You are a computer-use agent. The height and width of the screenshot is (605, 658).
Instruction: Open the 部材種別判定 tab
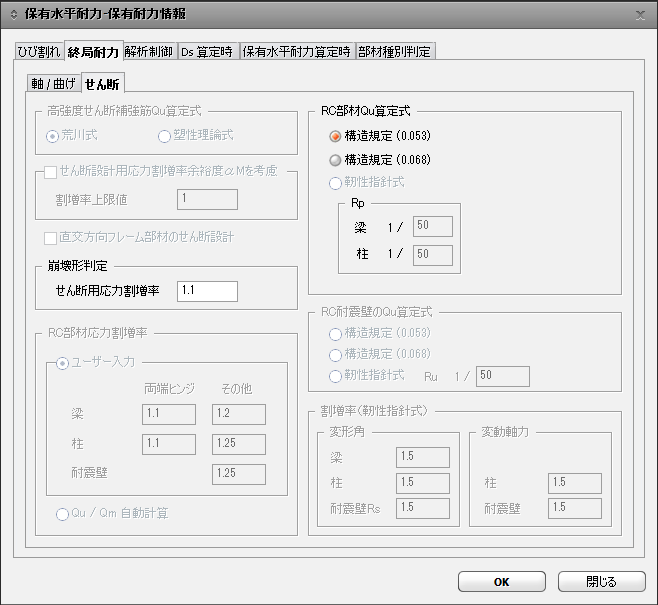[x=395, y=52]
